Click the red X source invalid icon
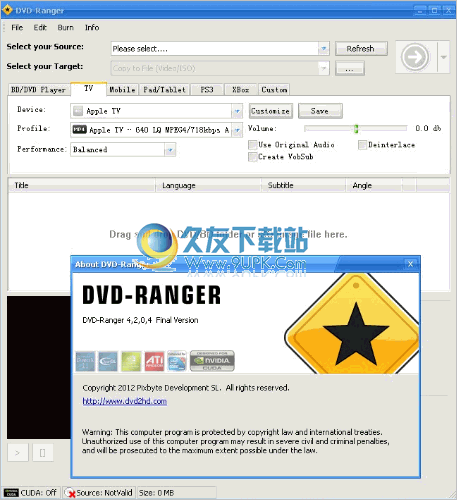The image size is (457, 500). (70, 493)
